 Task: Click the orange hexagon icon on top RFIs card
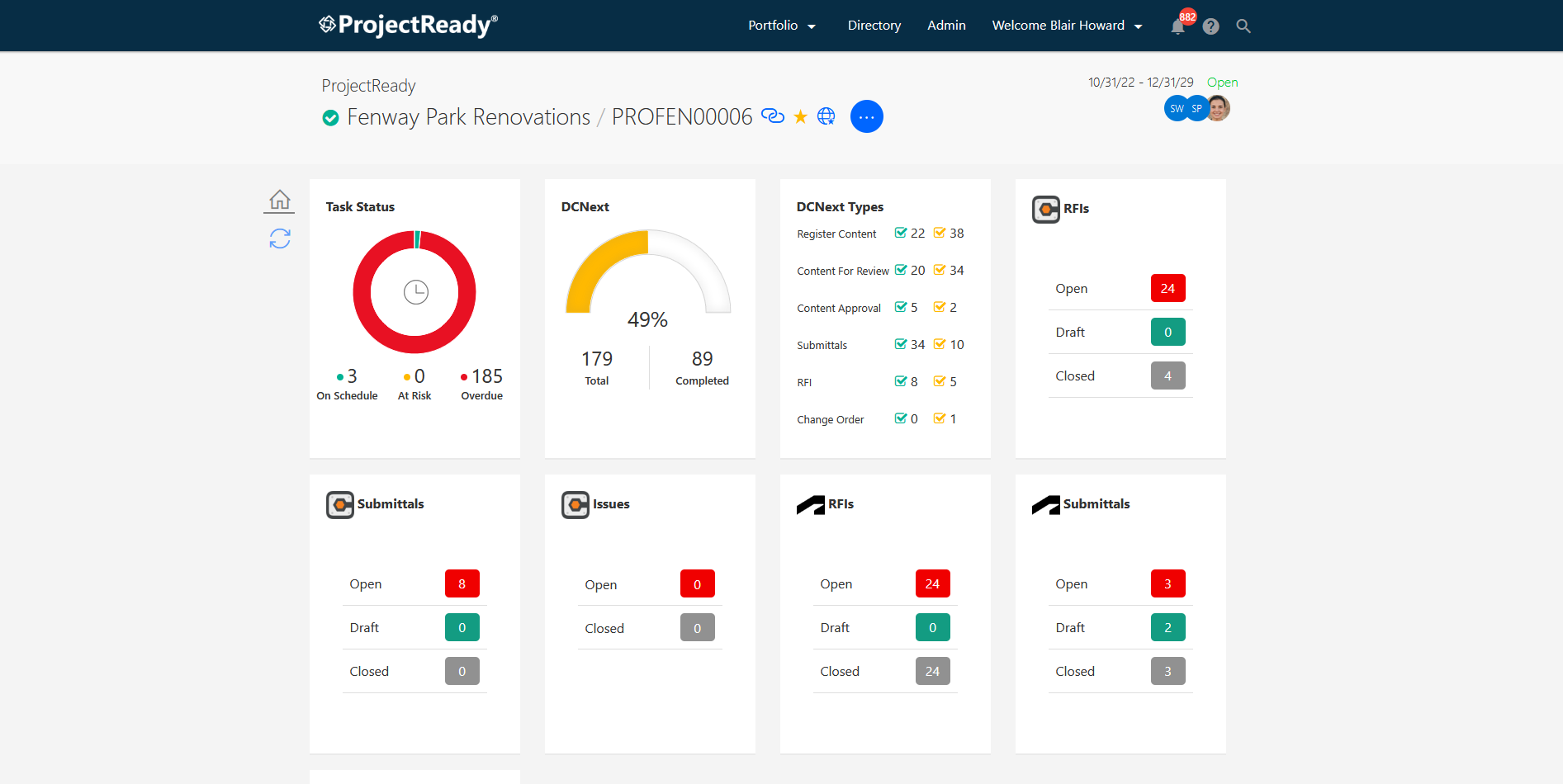tap(1046, 210)
